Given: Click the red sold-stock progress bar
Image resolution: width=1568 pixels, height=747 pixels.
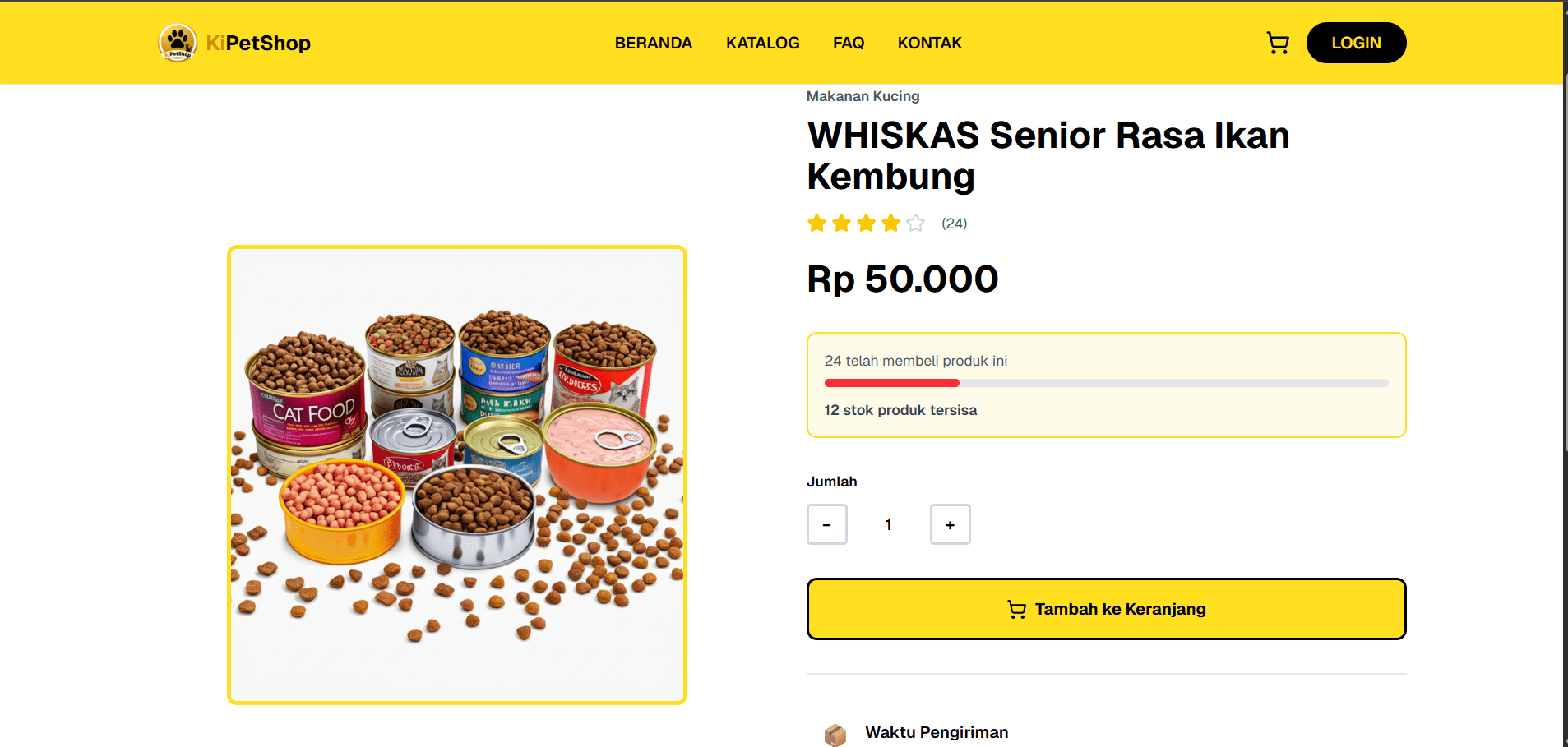Looking at the screenshot, I should click(x=892, y=383).
